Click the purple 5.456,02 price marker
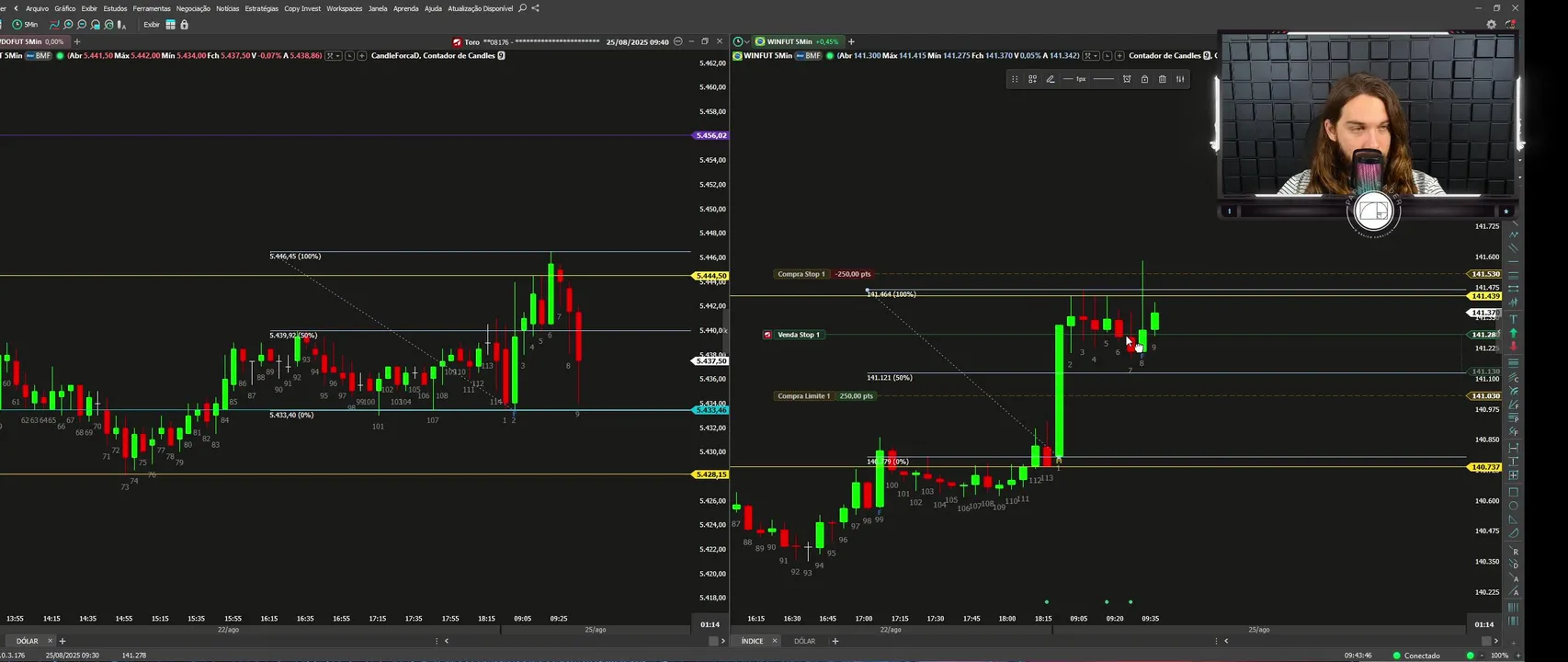Screen dimensions: 1568x662 click(711, 135)
